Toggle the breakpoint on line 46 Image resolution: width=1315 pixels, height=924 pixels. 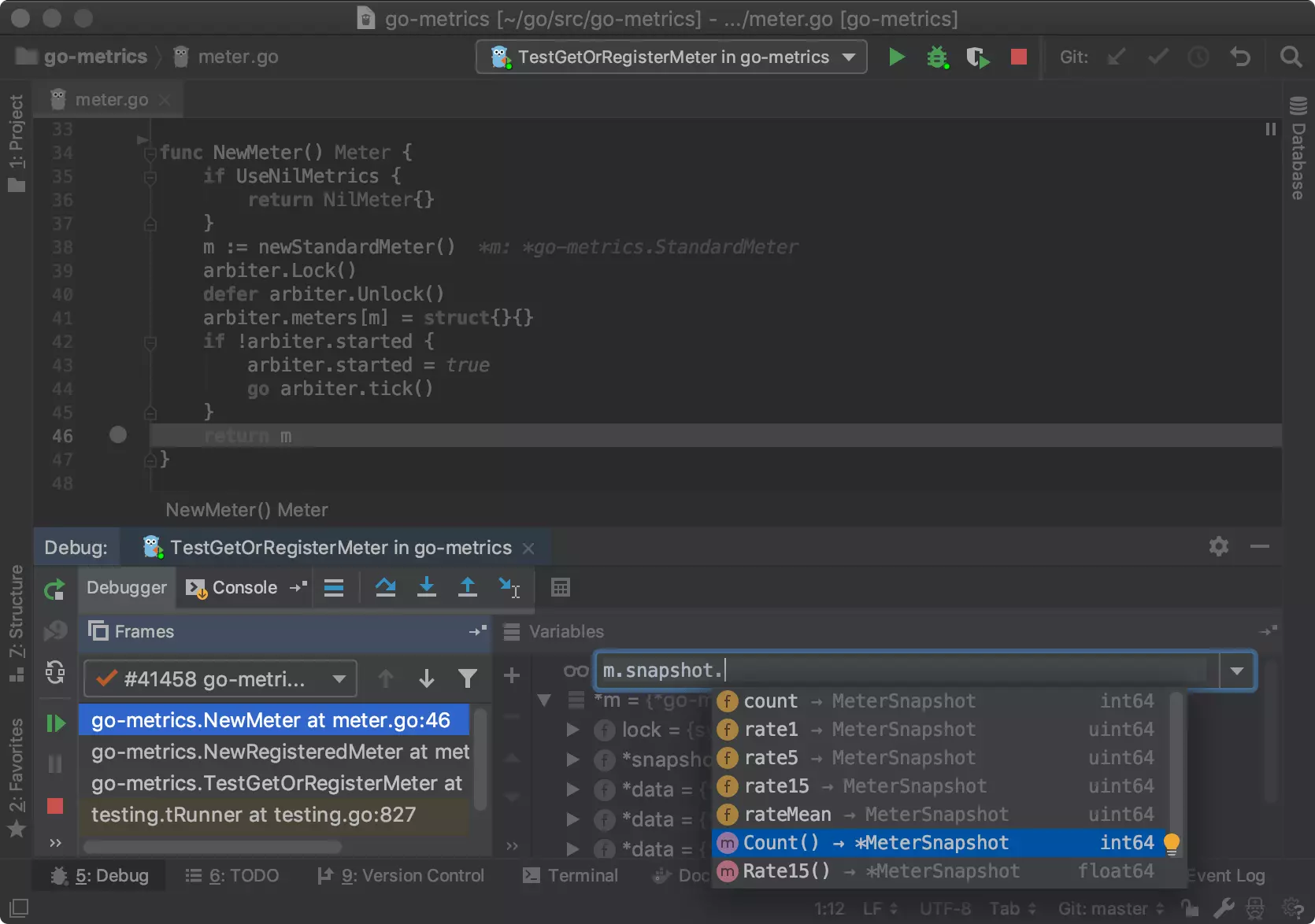pos(118,435)
